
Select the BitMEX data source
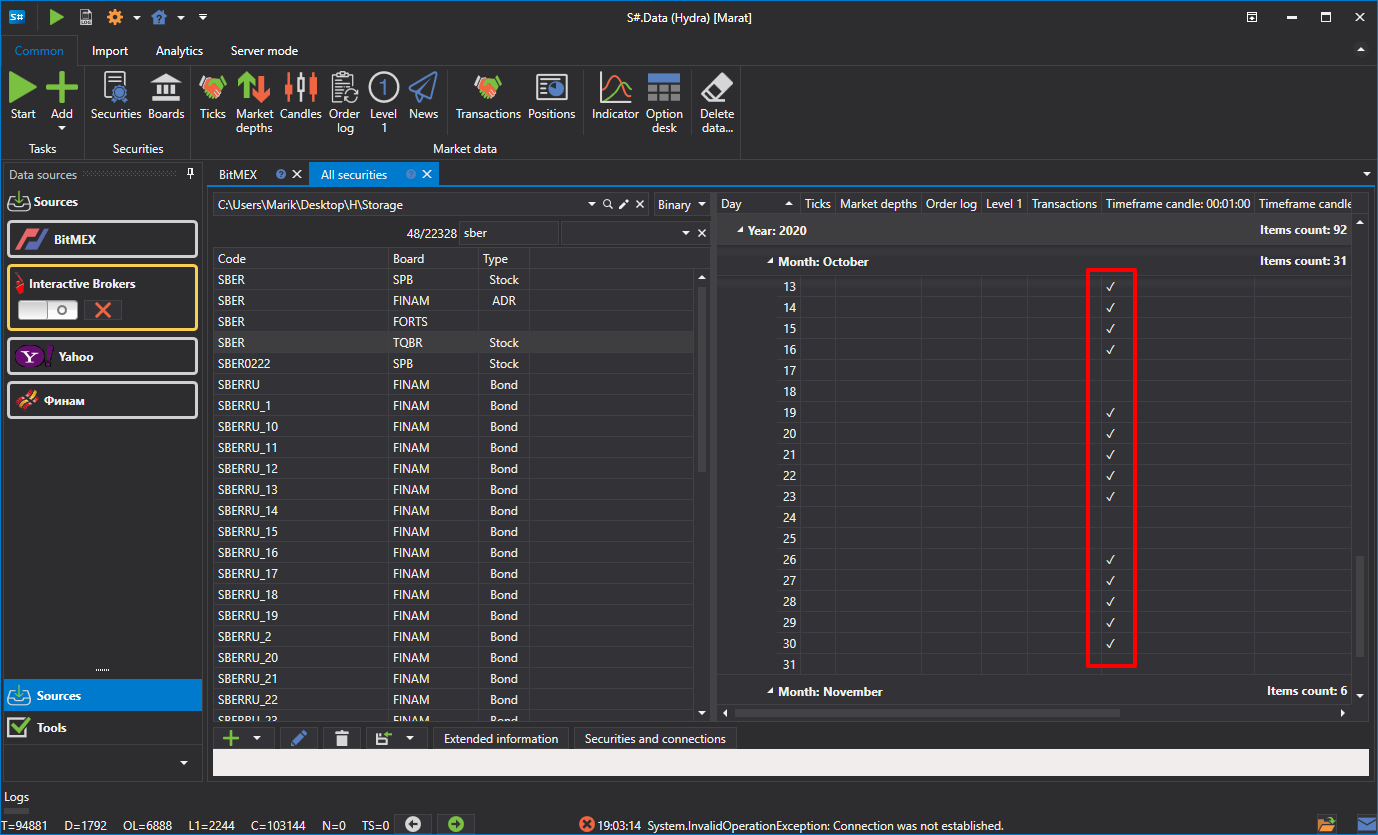coord(102,239)
